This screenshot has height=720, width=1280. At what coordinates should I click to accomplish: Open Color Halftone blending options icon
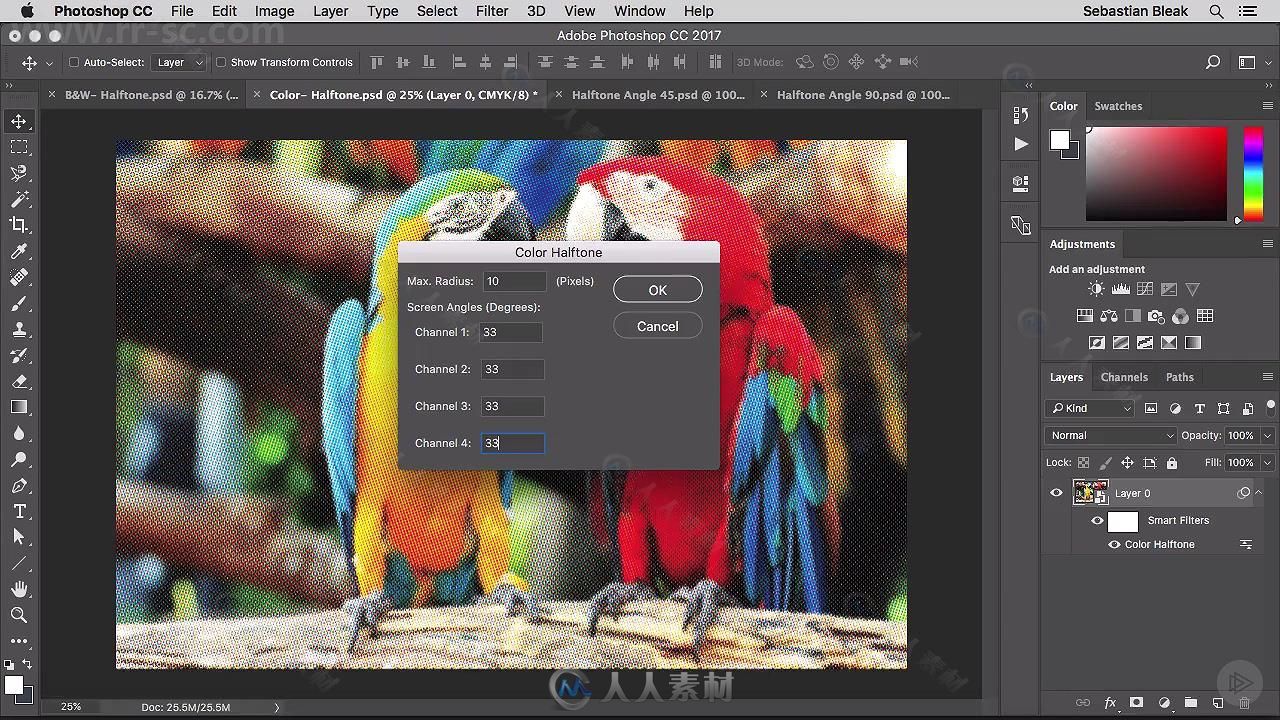coord(1246,545)
